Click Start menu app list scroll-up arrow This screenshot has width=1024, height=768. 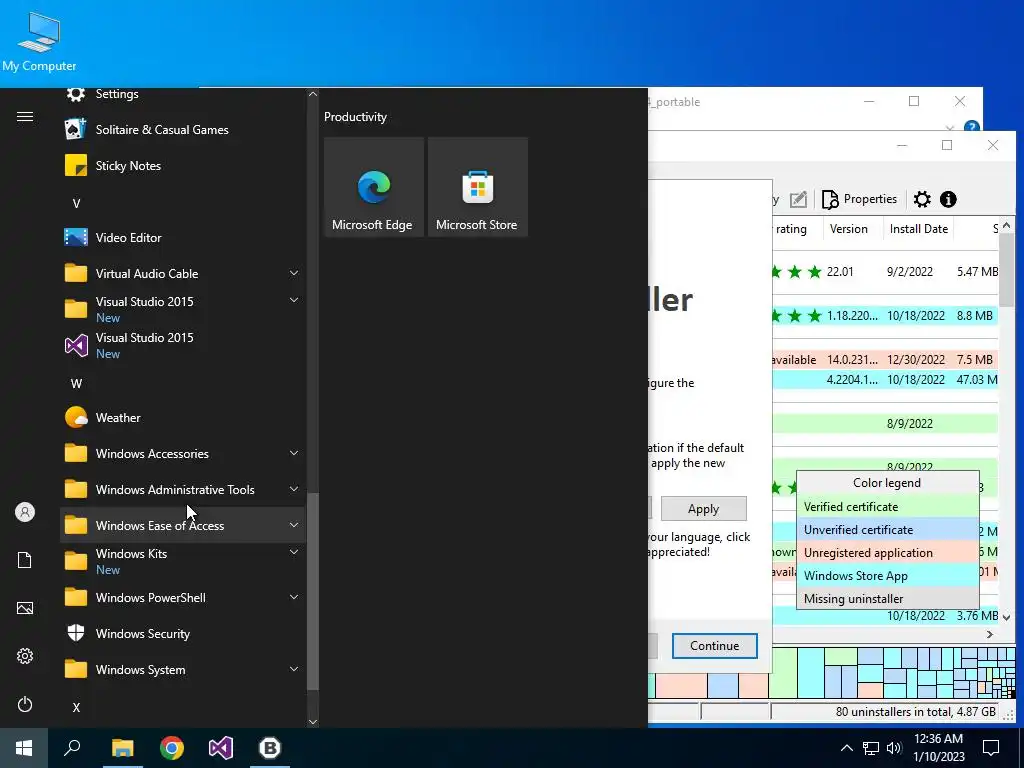point(313,94)
